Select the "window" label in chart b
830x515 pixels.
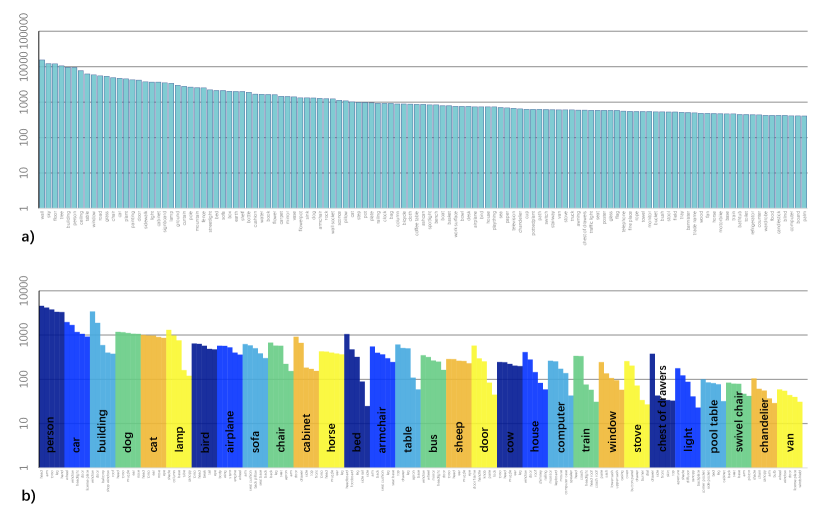[612, 432]
